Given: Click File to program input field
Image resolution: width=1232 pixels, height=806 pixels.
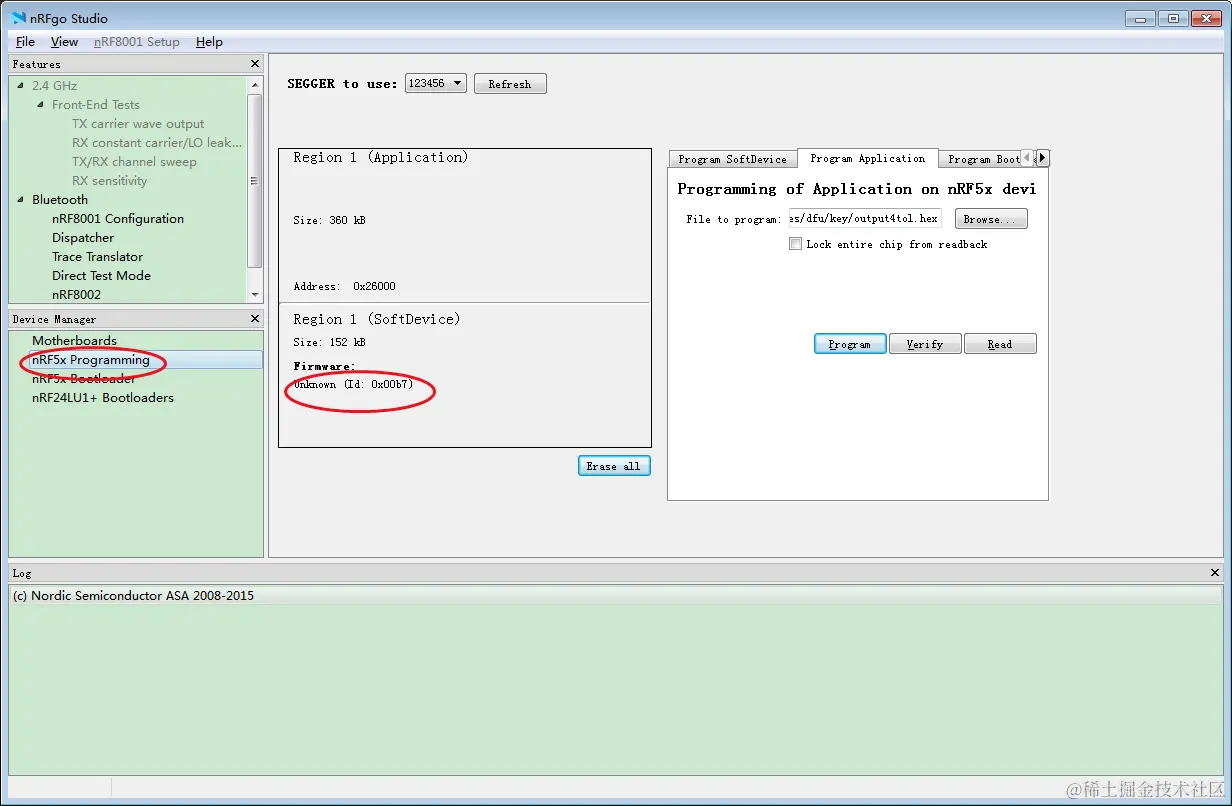Looking at the screenshot, I should click(865, 219).
